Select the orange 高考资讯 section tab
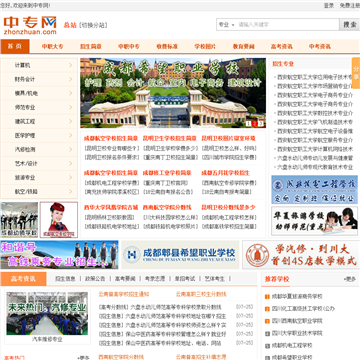 [23, 279]
